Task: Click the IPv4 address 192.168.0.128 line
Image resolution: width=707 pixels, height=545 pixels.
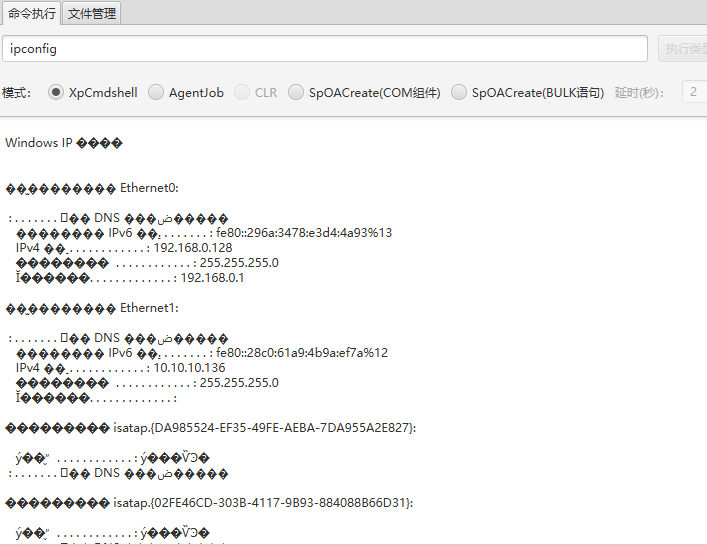Action: (x=124, y=248)
